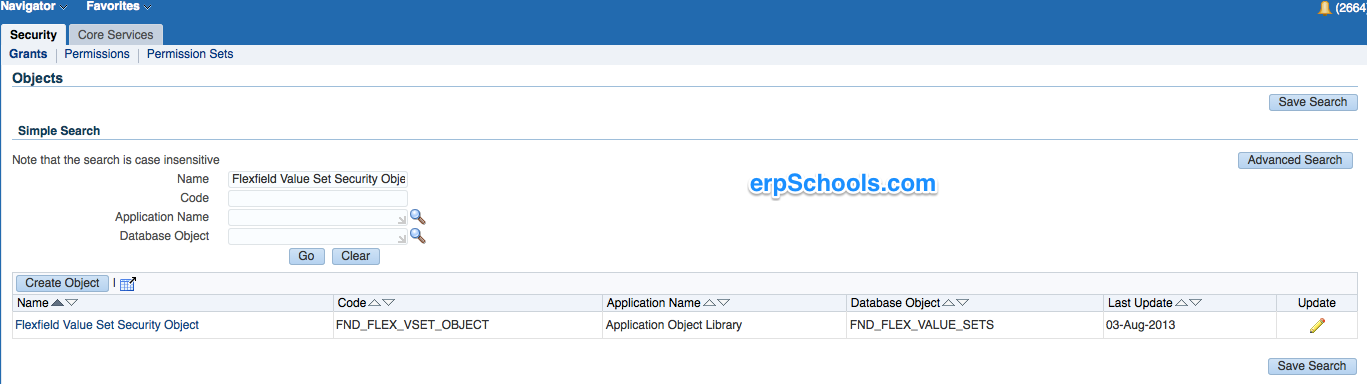Switch to the Core Services tab
This screenshot has width=1367, height=384.
(x=116, y=35)
